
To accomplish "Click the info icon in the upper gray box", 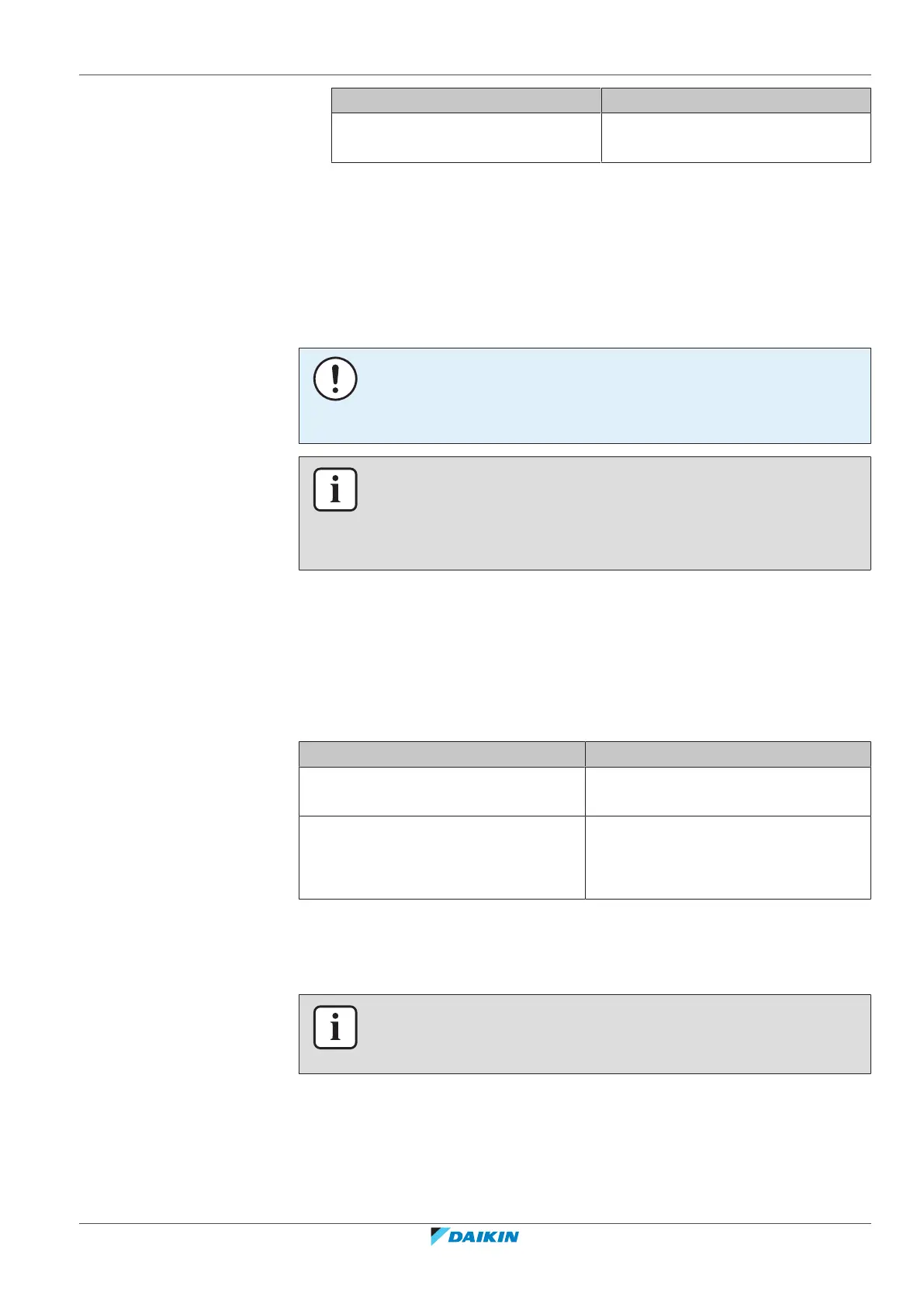I will point(335,490).
